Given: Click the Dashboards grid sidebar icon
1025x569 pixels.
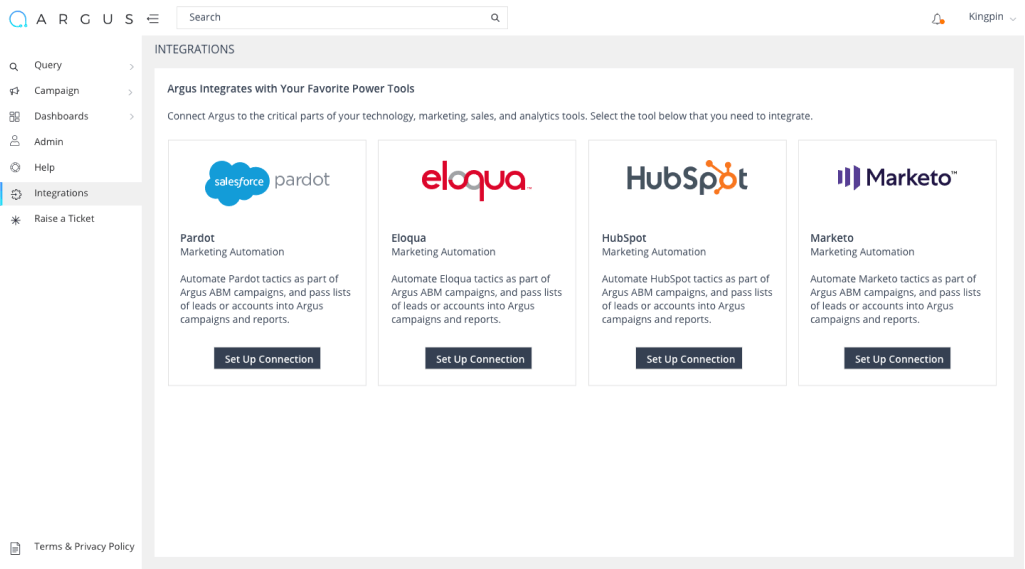Looking at the screenshot, I should (14, 116).
